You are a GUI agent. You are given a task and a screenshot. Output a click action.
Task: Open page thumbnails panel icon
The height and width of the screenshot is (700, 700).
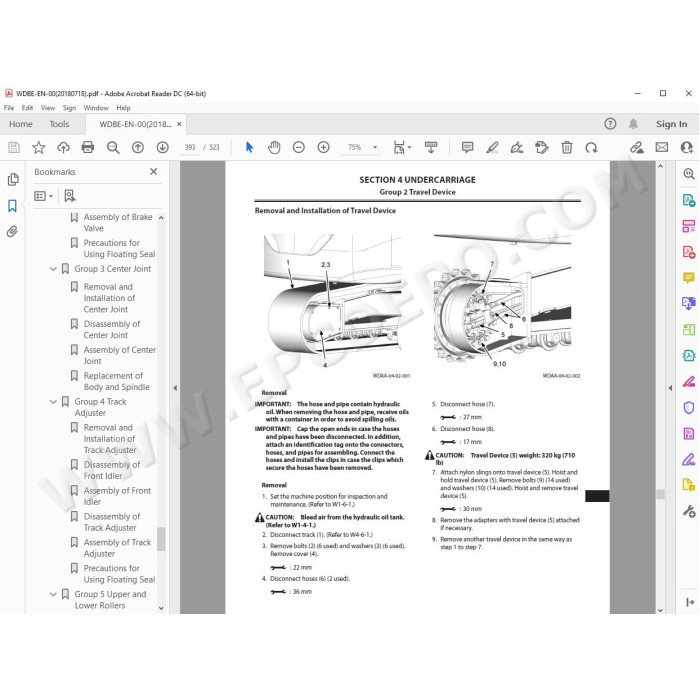point(13,179)
